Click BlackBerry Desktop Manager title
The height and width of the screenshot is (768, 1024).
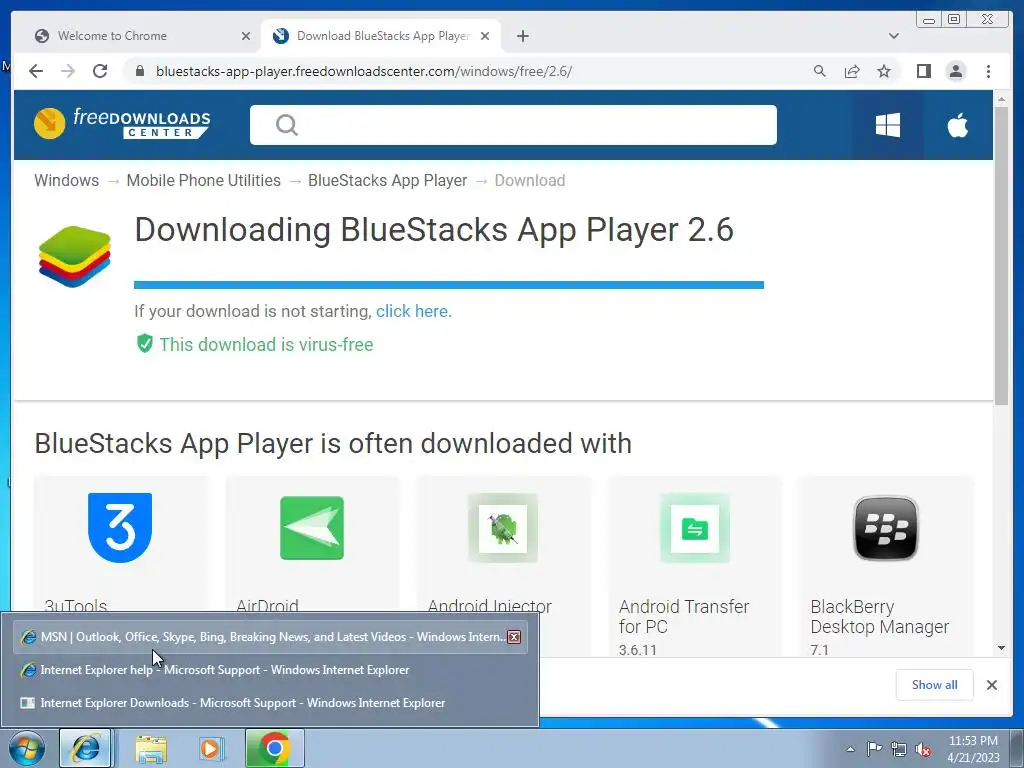pyautogui.click(x=880, y=616)
